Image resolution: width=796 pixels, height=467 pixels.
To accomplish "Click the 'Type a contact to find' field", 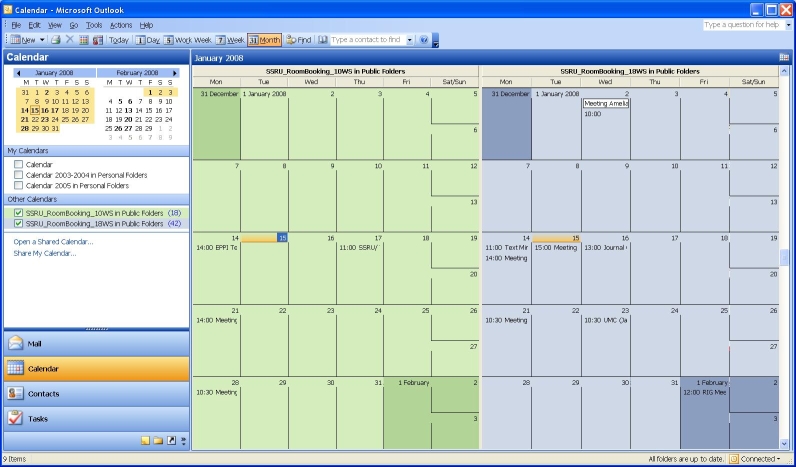I will 368,40.
